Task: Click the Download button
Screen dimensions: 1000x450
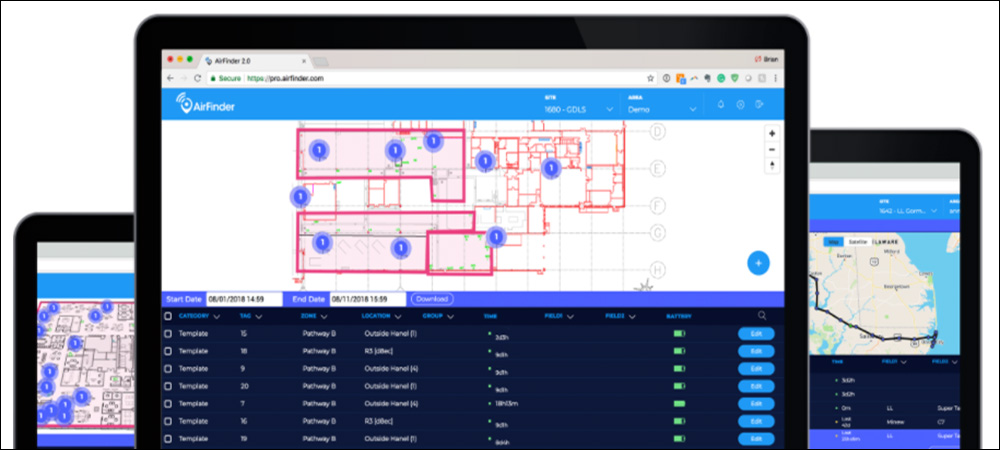Action: tap(432, 298)
